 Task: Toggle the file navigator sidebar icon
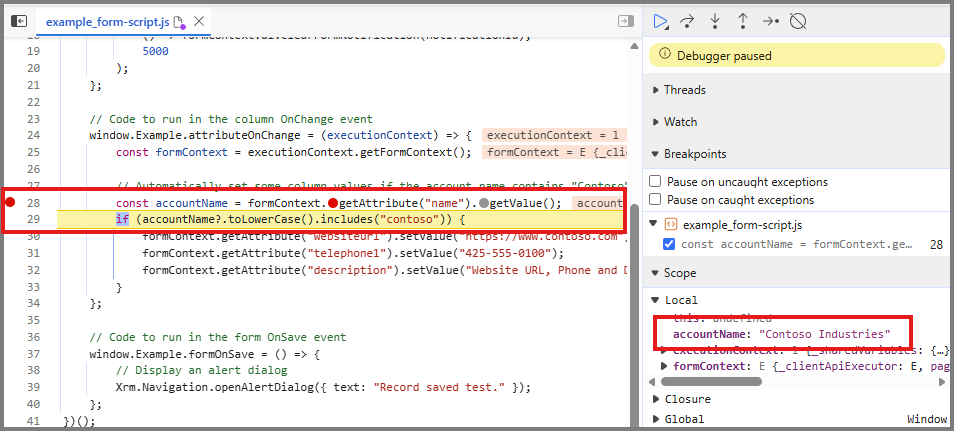19,21
